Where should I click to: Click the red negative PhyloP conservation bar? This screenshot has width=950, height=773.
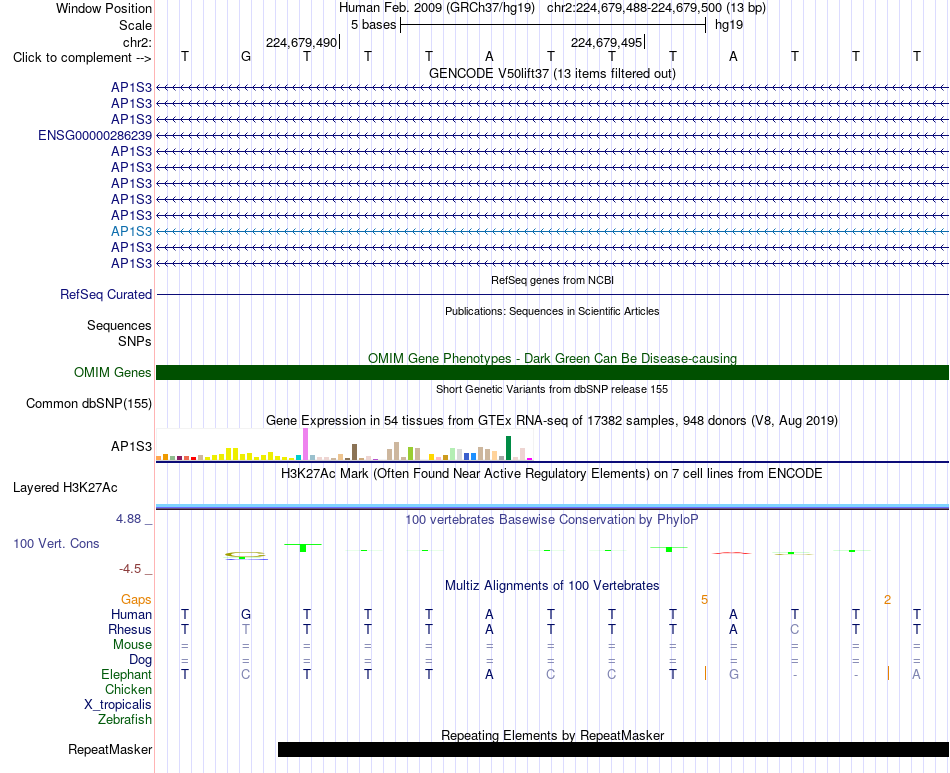tap(732, 552)
